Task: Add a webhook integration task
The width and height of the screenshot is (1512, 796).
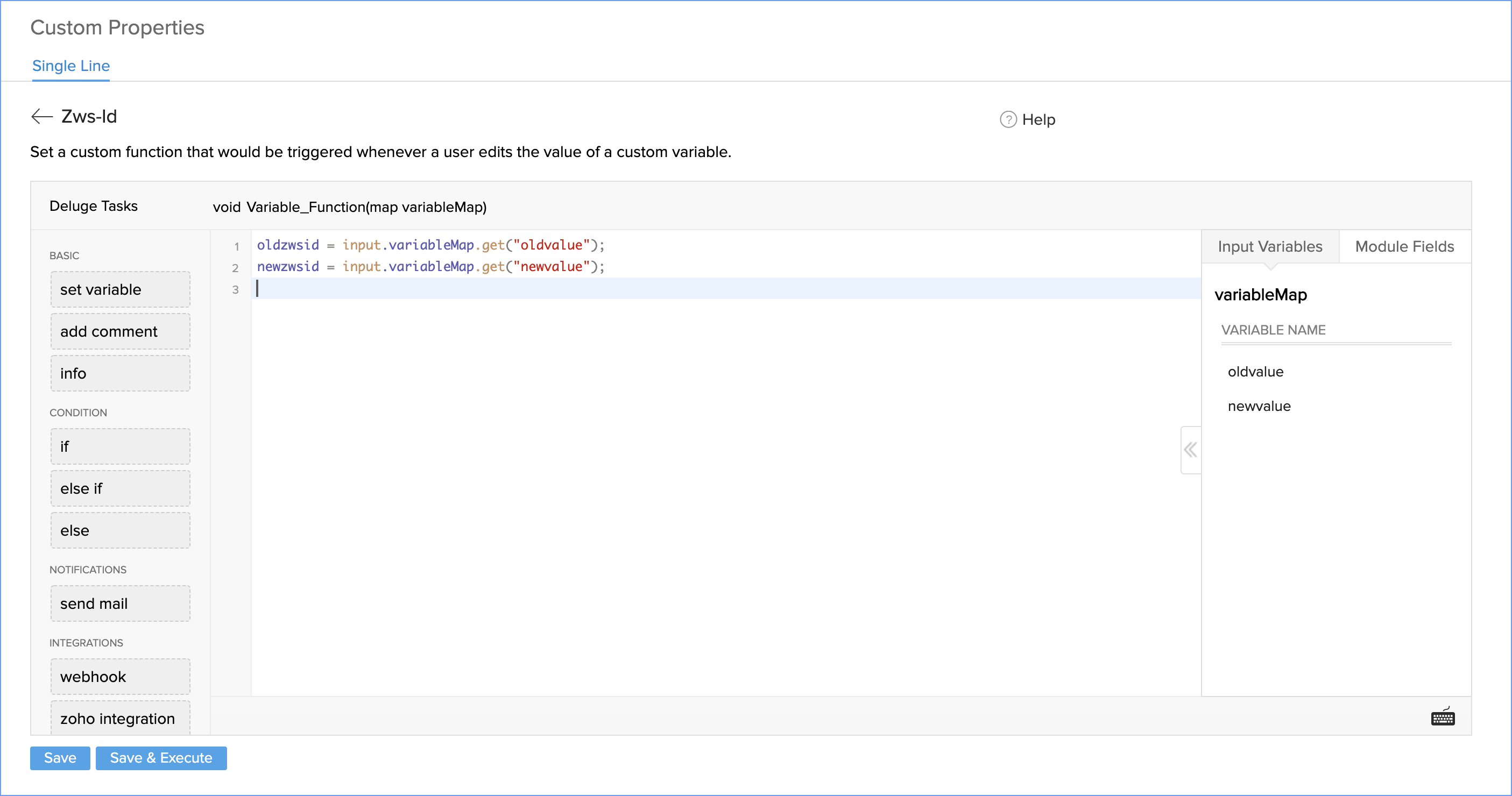Action: (120, 677)
